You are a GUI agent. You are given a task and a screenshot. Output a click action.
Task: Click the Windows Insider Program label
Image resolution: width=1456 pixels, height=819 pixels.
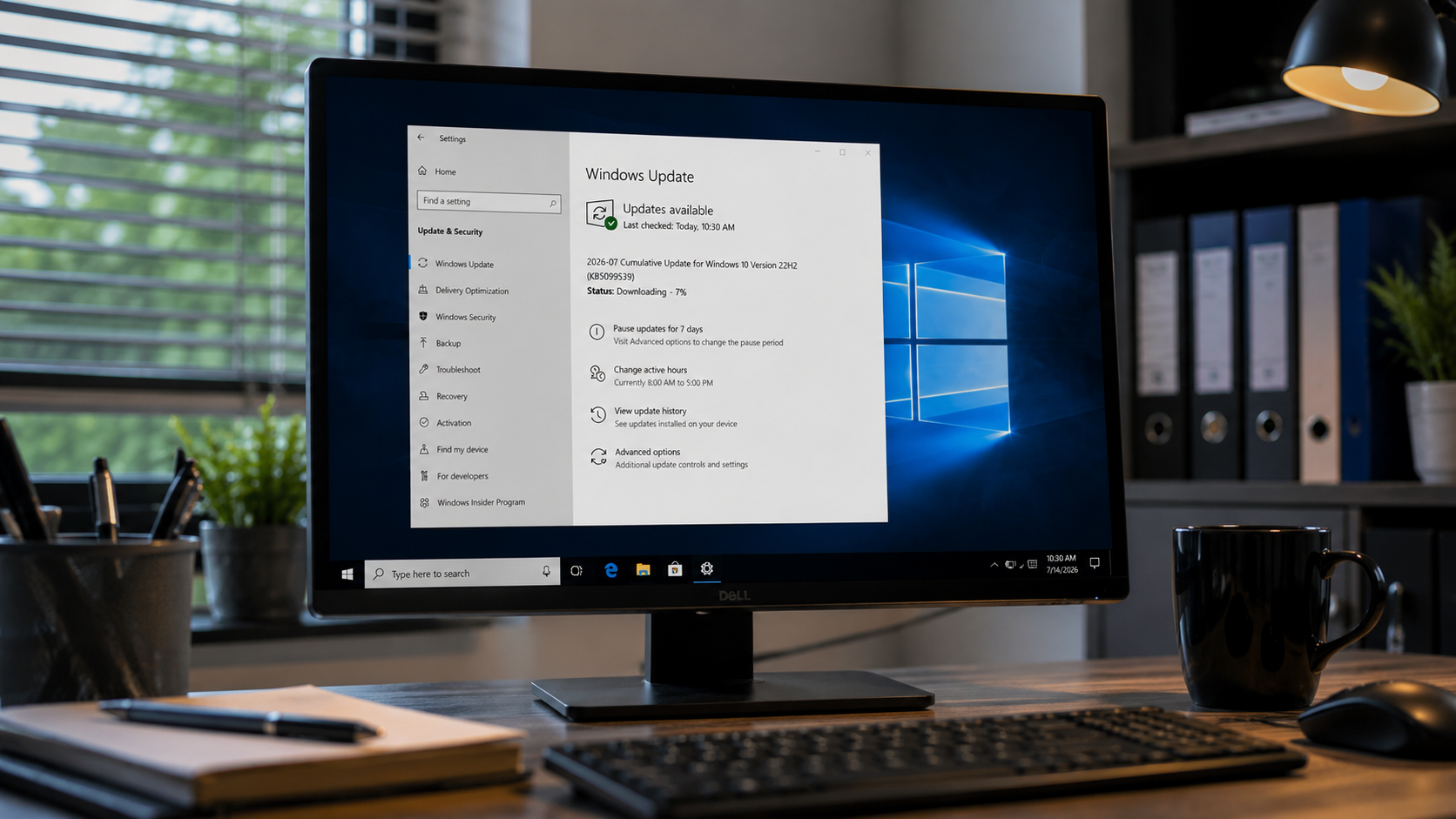(482, 502)
